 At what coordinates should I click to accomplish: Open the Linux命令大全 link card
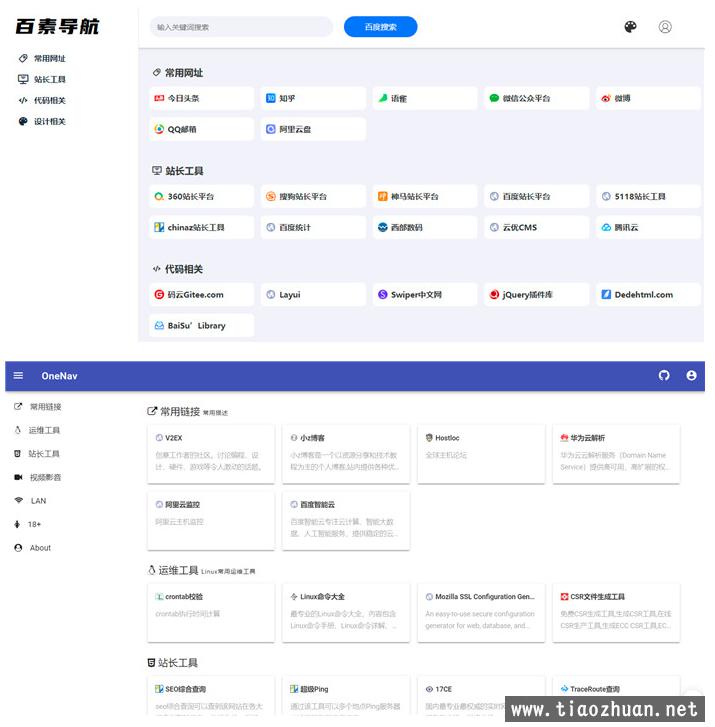(x=346, y=613)
